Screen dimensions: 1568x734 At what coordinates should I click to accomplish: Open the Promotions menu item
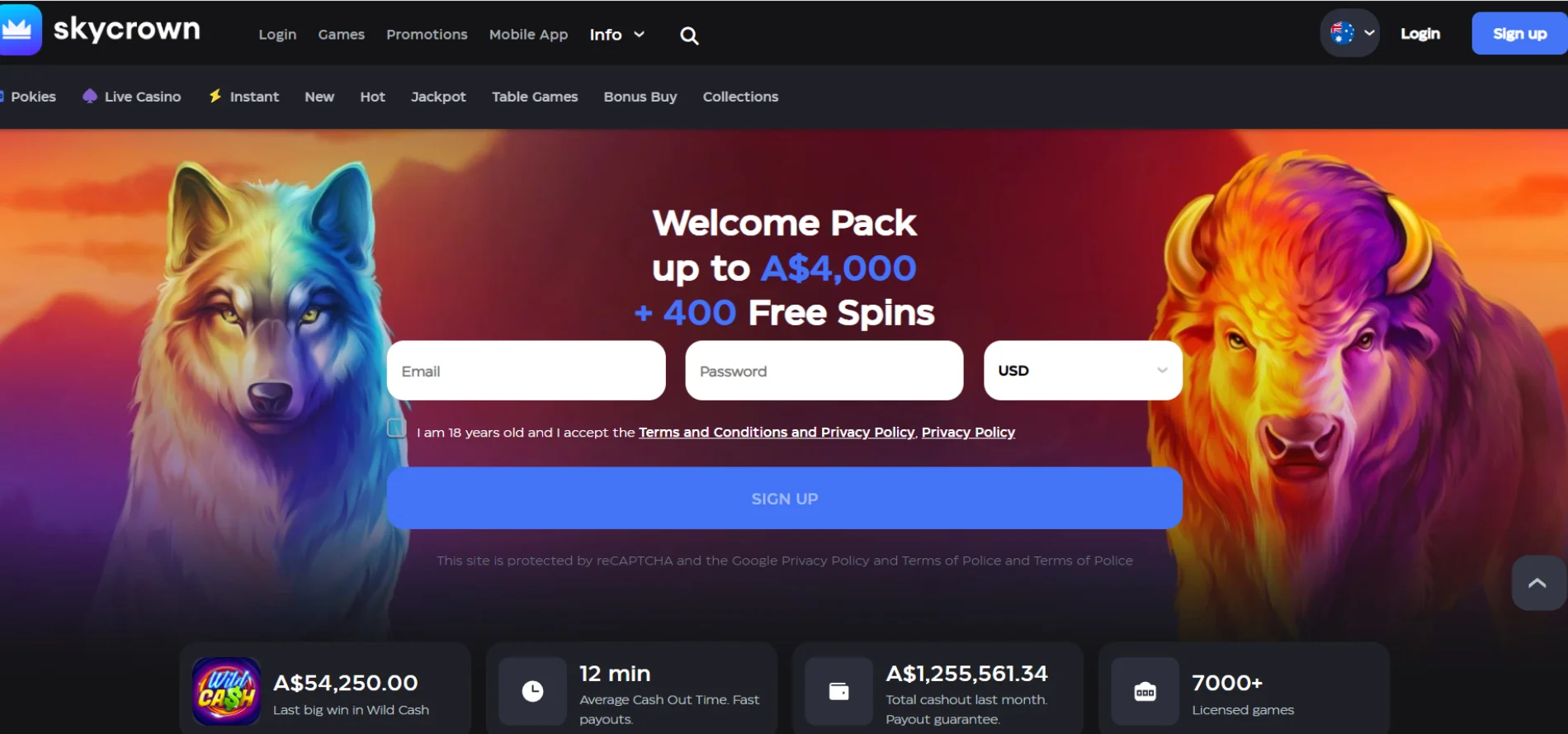point(427,35)
